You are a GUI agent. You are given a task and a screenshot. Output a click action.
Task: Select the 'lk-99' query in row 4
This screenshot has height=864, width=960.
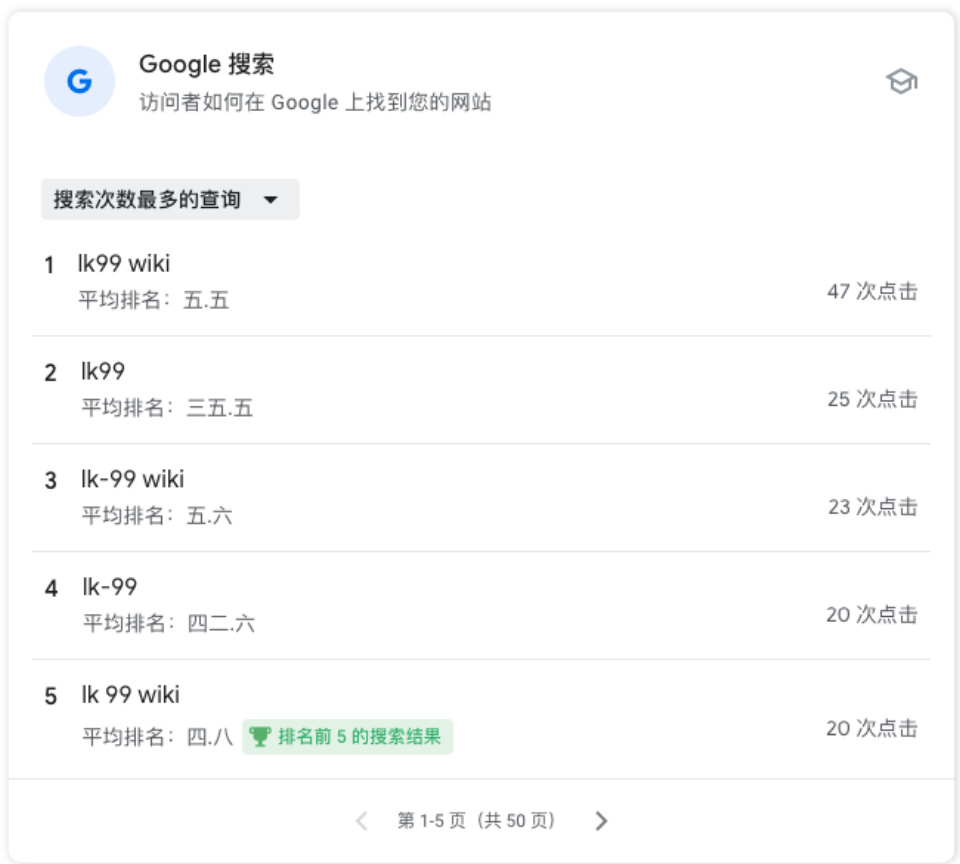110,587
